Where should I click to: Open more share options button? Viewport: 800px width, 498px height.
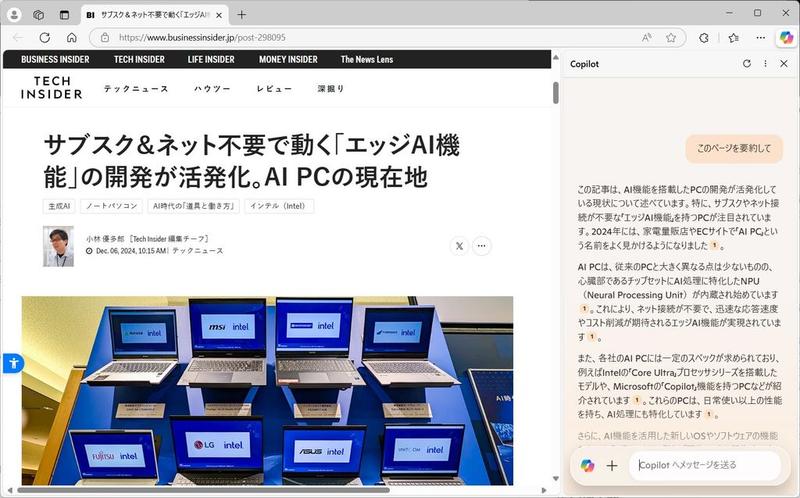coord(482,246)
